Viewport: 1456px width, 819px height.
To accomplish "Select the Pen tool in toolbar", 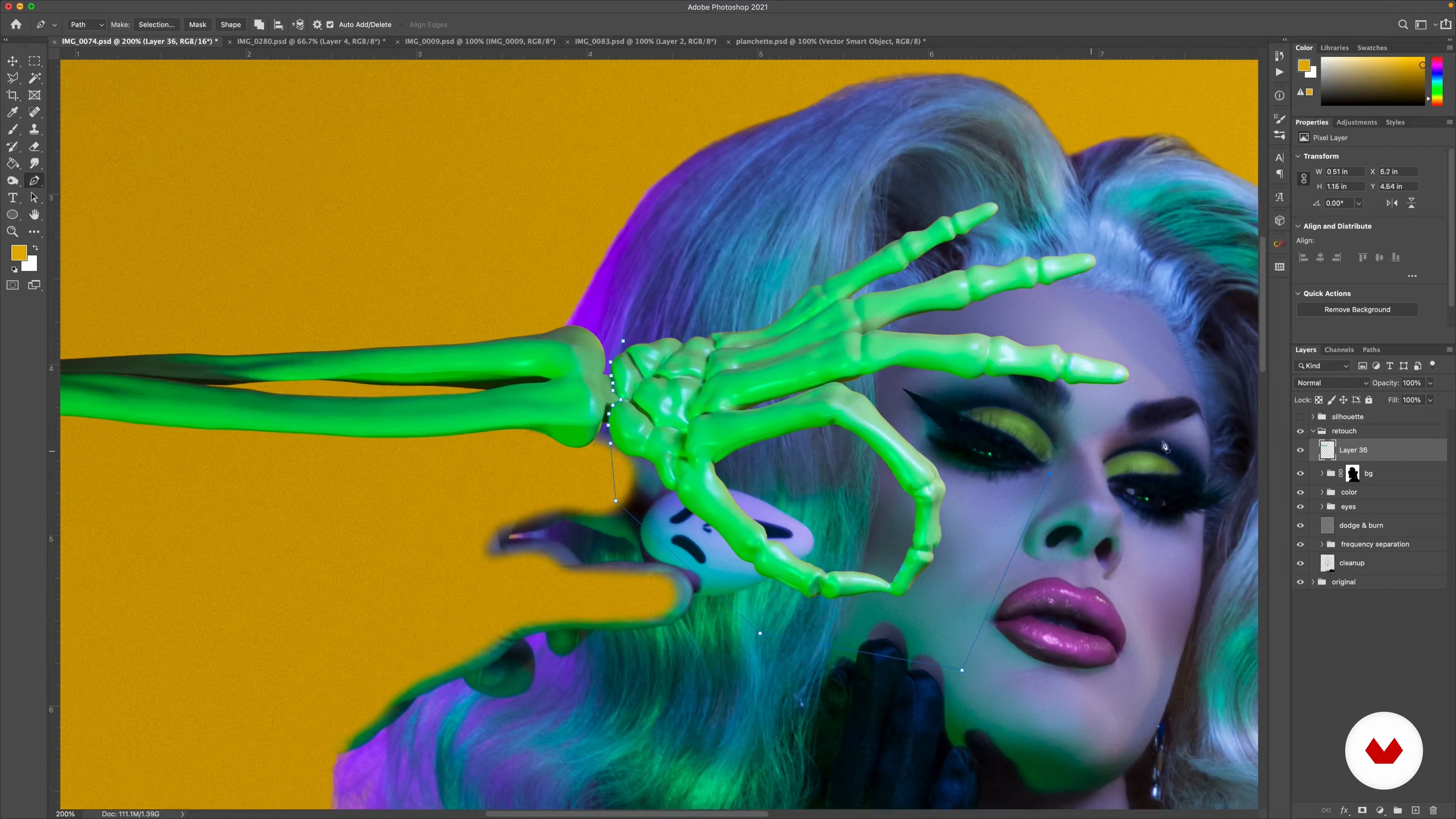I will [35, 181].
